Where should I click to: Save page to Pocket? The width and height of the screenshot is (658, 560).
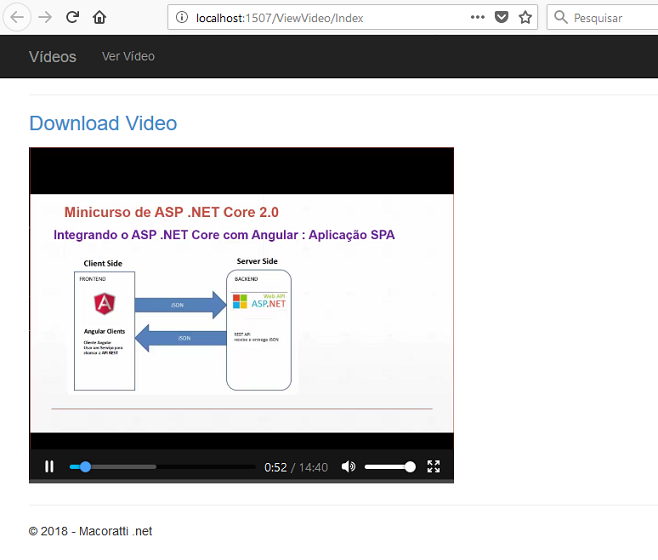point(501,17)
